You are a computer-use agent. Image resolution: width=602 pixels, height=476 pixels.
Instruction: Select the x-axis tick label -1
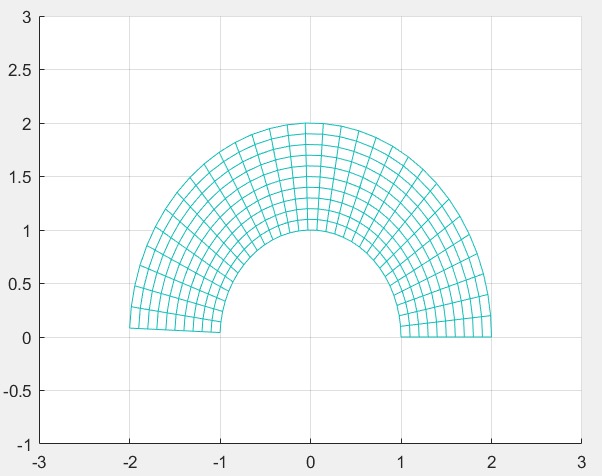(219, 461)
